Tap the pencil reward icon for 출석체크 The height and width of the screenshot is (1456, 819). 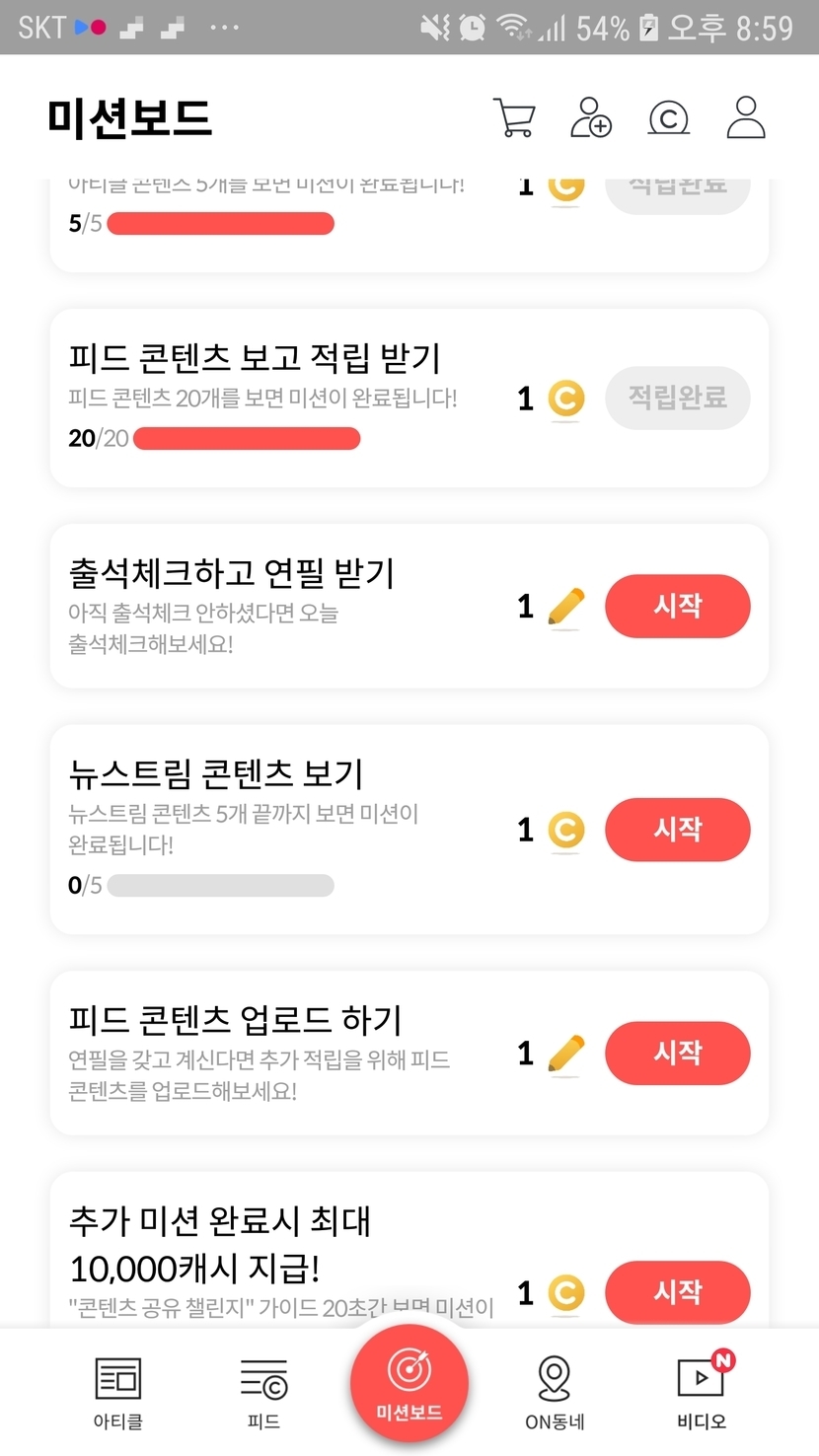565,607
